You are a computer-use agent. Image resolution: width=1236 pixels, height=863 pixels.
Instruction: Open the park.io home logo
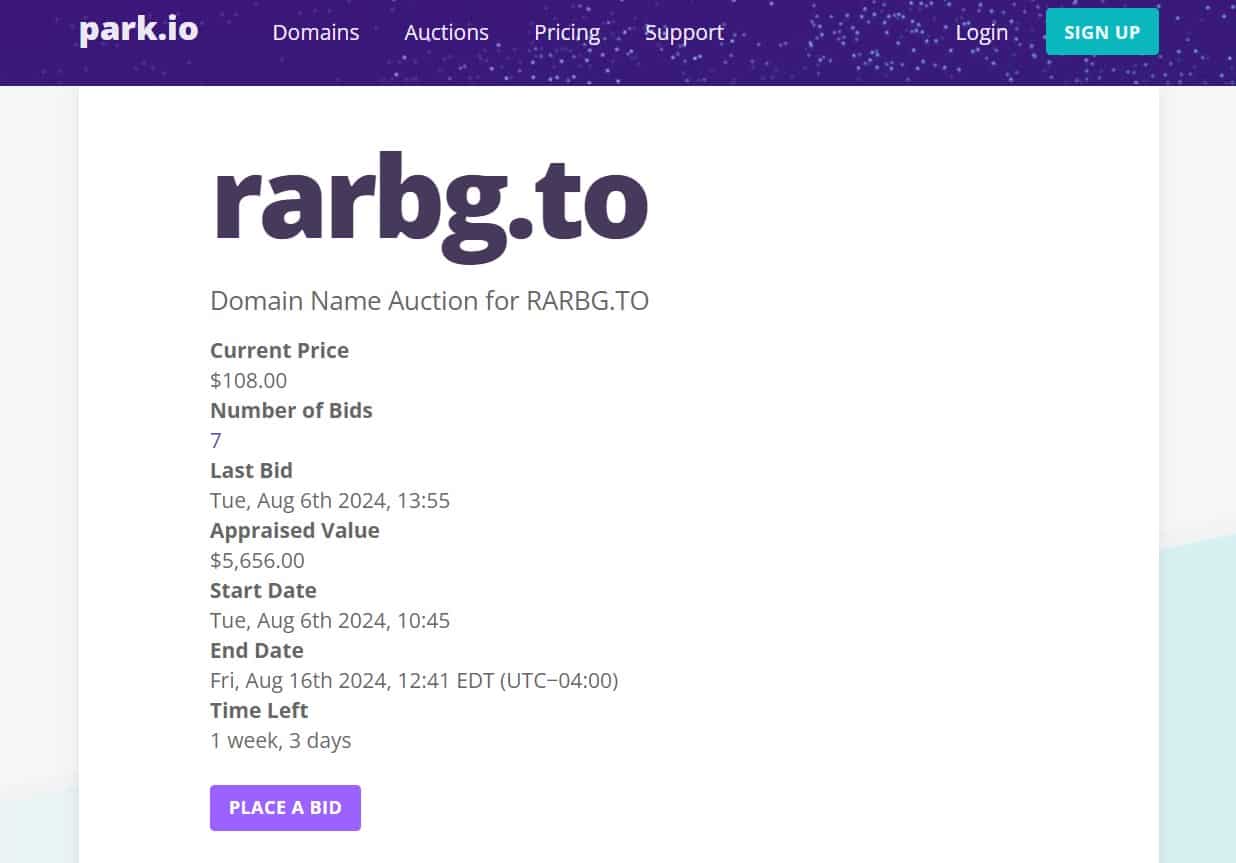[x=139, y=30]
